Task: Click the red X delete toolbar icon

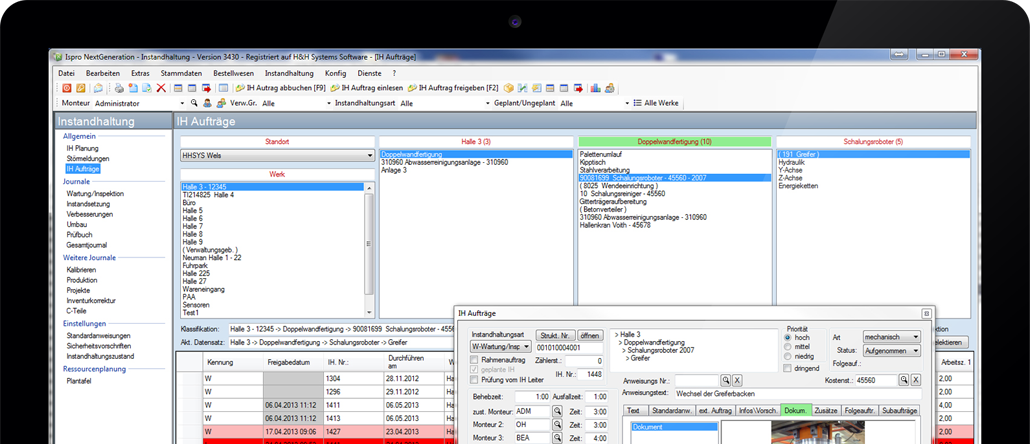Action: 161,88
